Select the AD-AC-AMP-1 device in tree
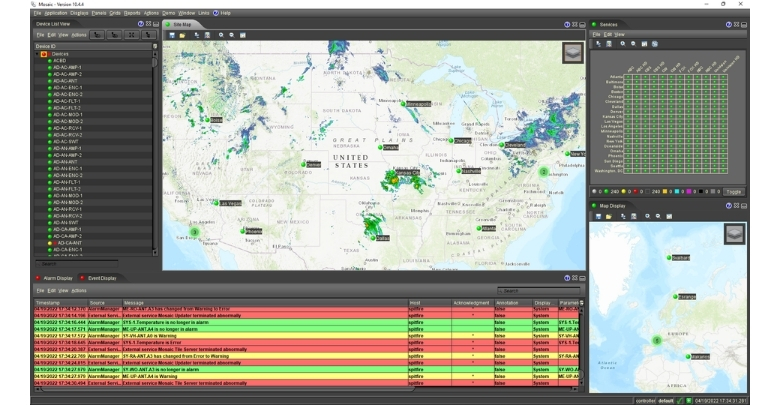Viewport: 780px width, 405px height. pos(67,67)
